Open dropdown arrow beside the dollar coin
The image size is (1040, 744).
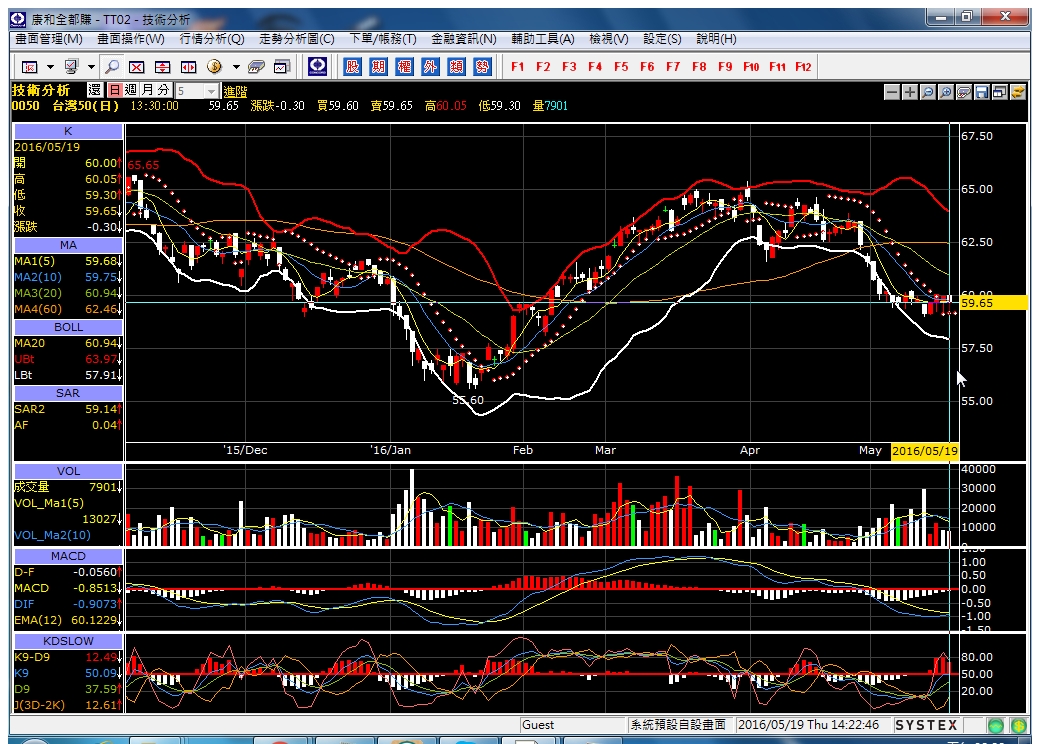pos(235,67)
